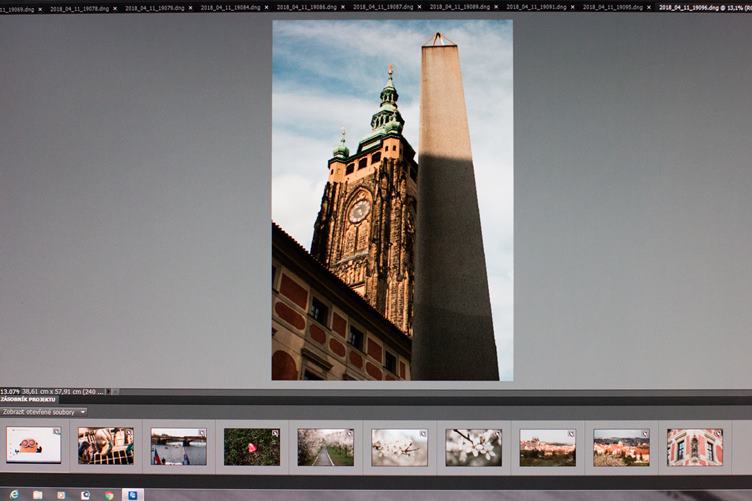752x501 pixels.
Task: Open File Explorer folder icon in taskbar
Action: pos(38,494)
